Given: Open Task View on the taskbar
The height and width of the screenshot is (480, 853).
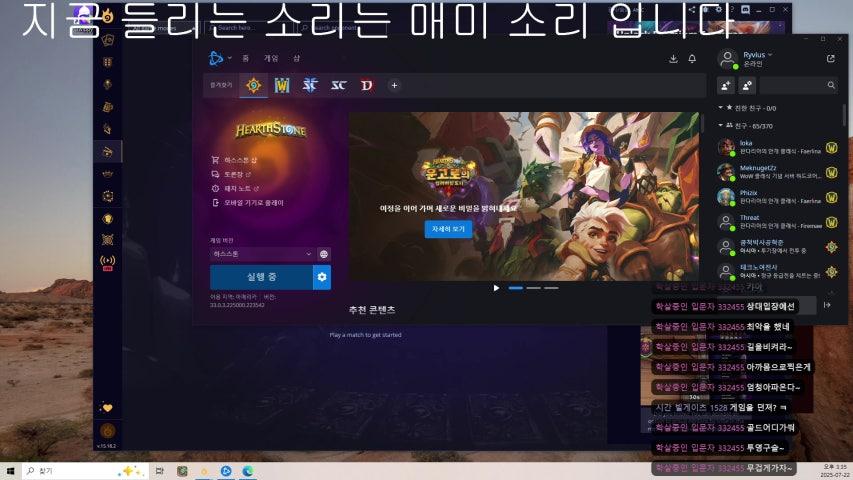Looking at the screenshot, I should click(159, 471).
